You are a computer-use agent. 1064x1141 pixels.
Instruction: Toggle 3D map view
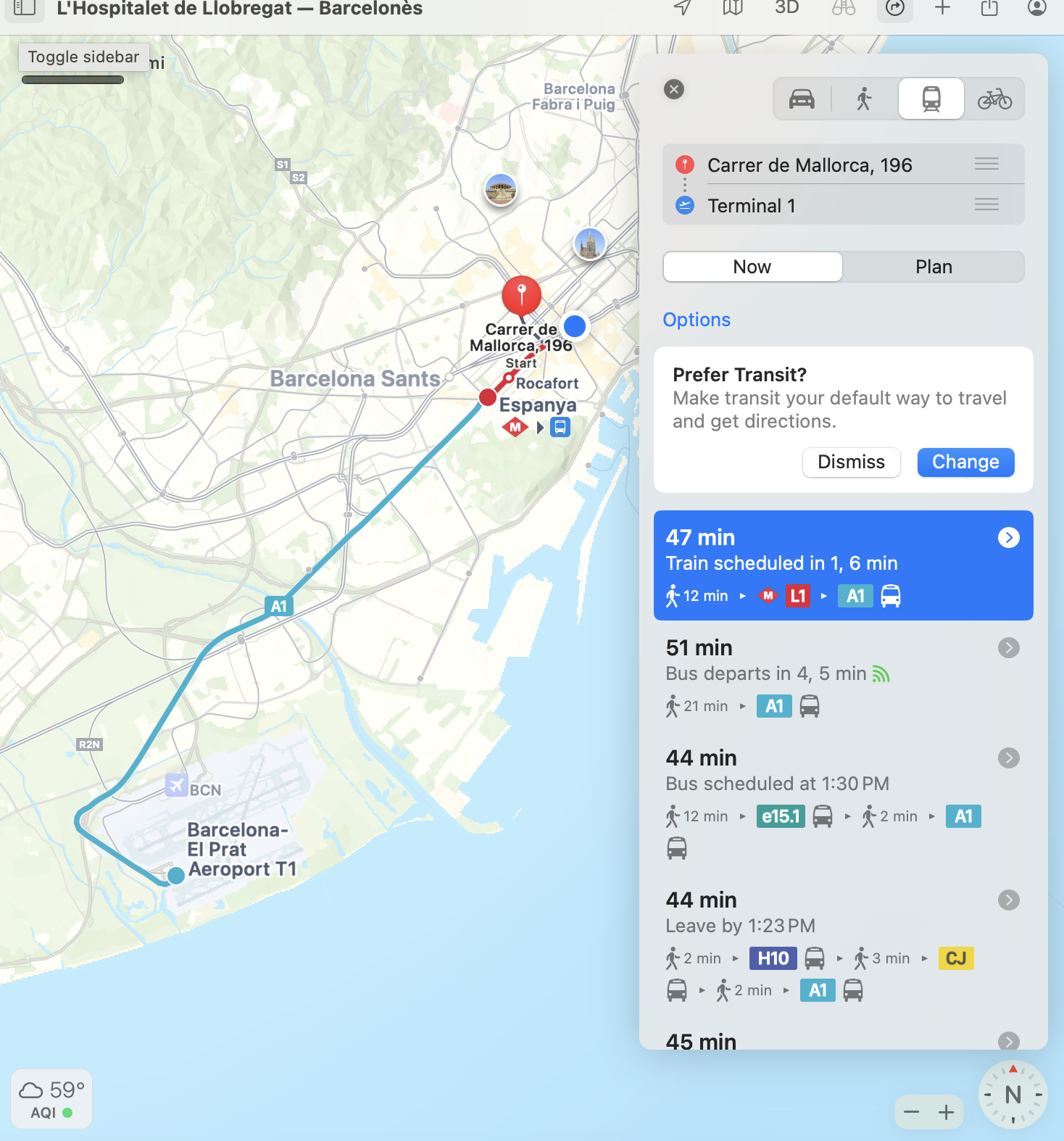click(x=786, y=8)
